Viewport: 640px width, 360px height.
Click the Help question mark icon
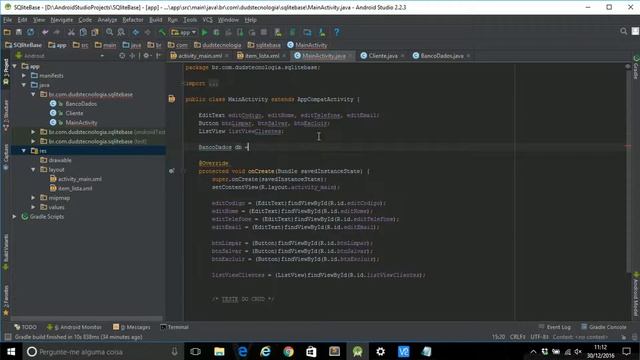[x=336, y=32]
